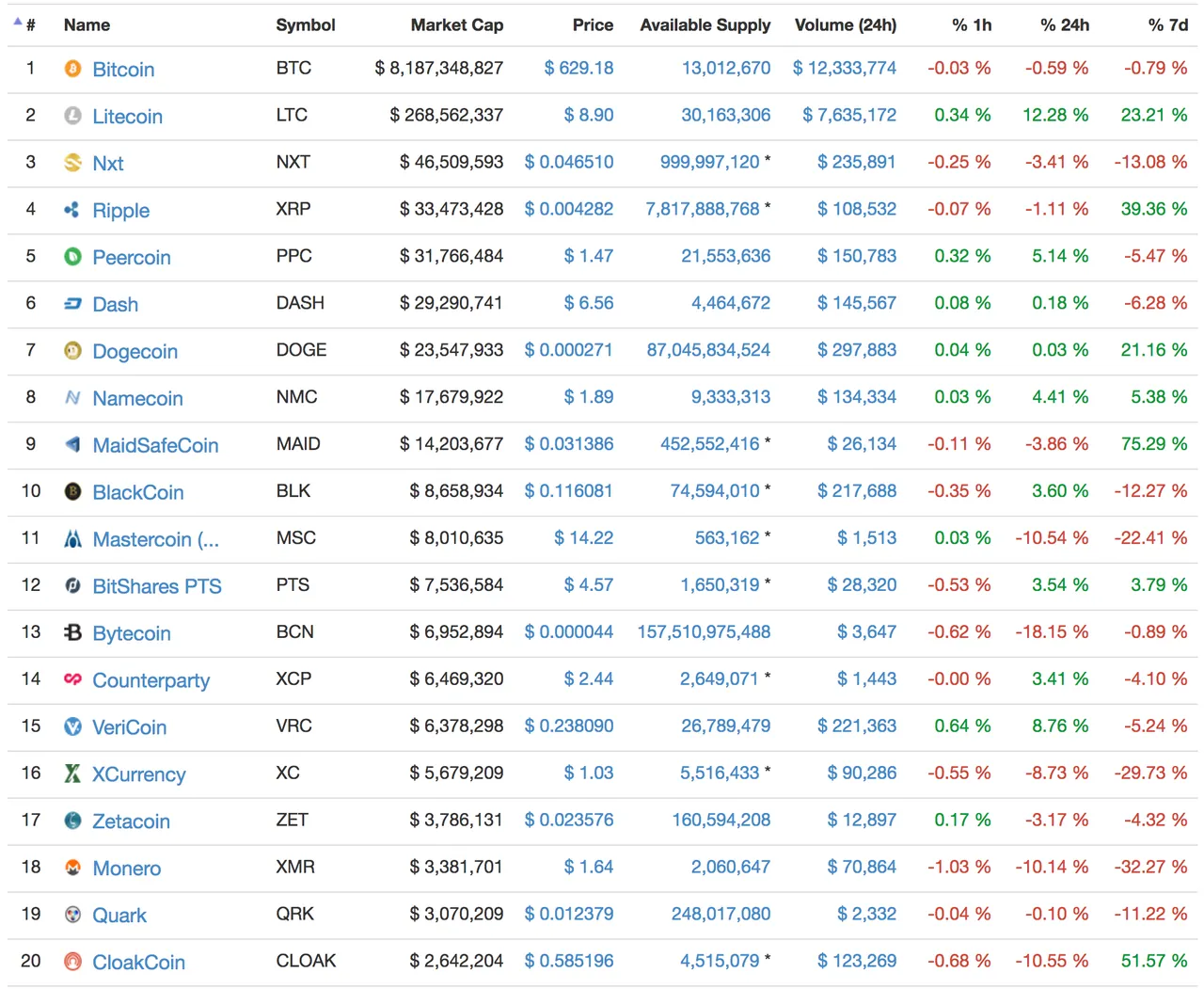Sort table by Price column header
Viewport: 1204px width, 989px height.
point(593,25)
